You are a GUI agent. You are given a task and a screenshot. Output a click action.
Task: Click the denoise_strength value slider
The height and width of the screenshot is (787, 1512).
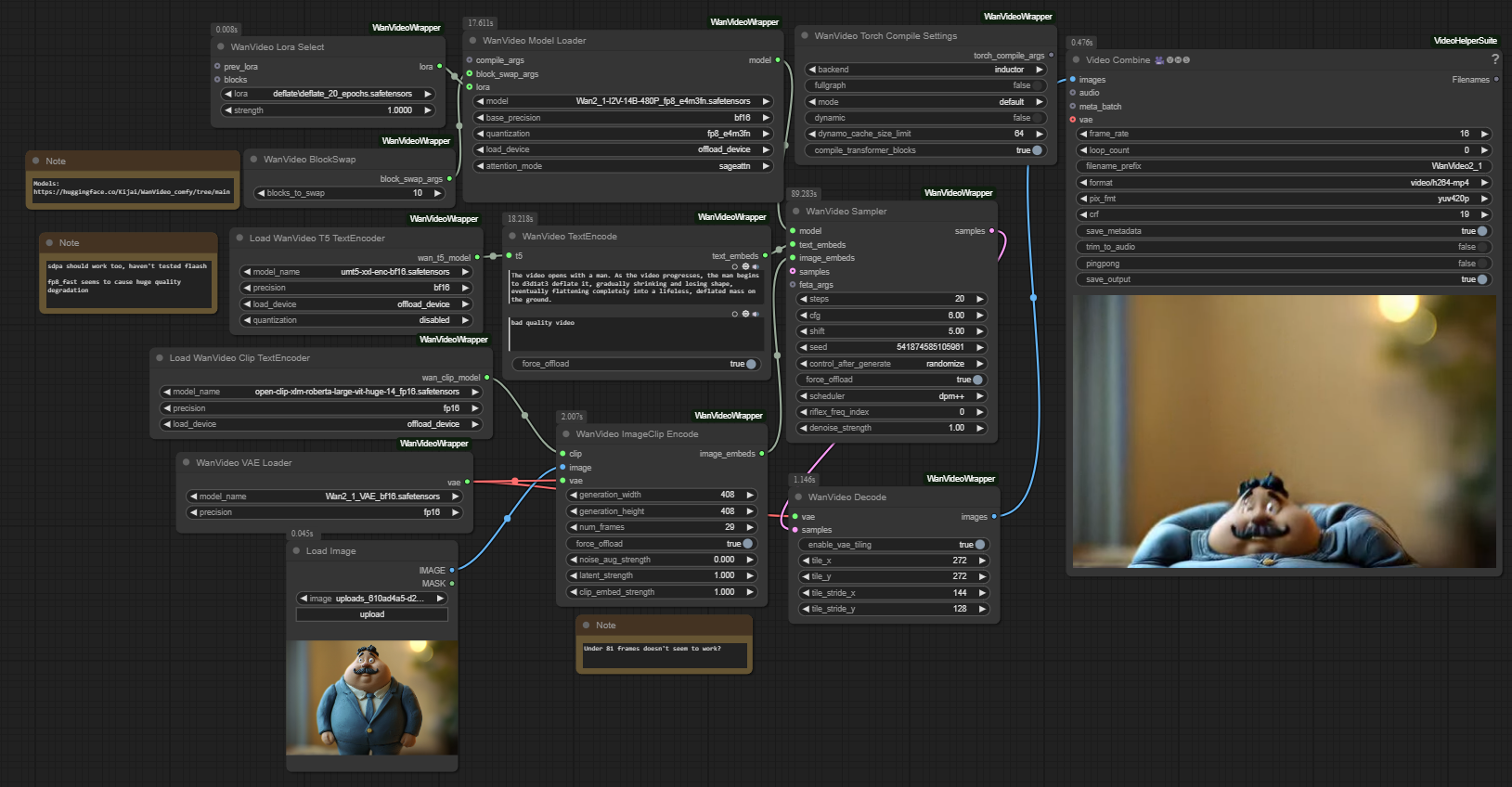[891, 428]
